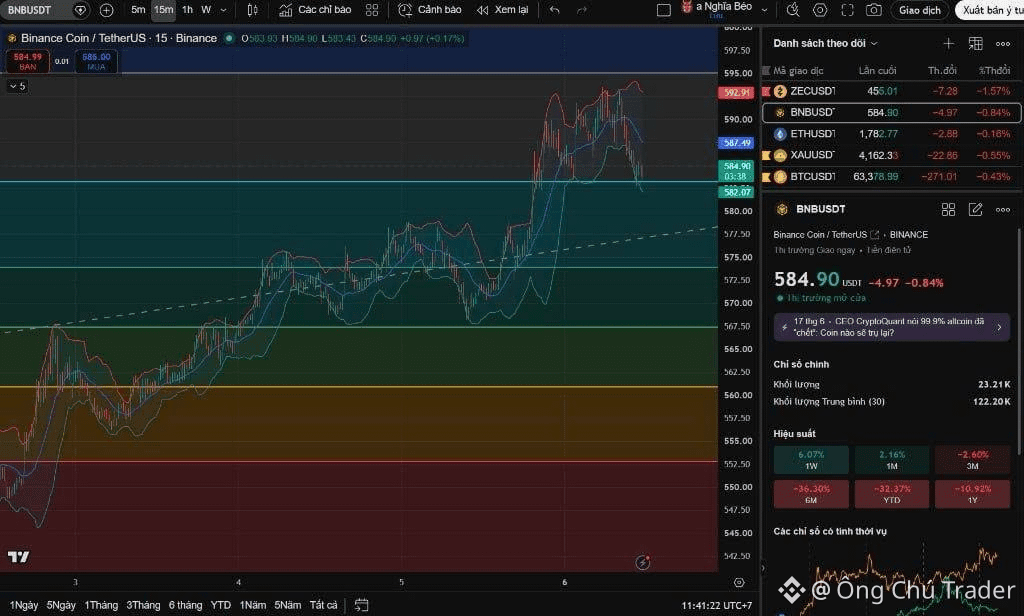The height and width of the screenshot is (616, 1024).
Task: Open the Giao dịch trading panel
Action: [x=920, y=10]
